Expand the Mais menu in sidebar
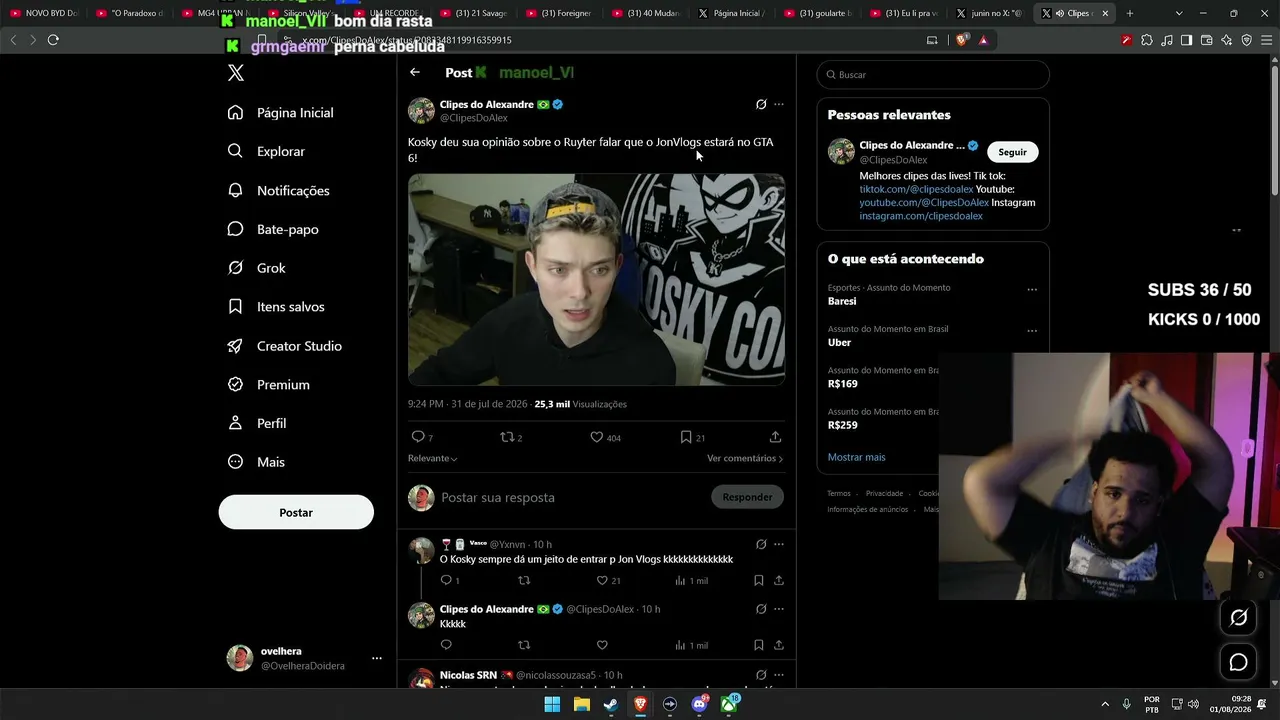1280x720 pixels. (x=256, y=462)
